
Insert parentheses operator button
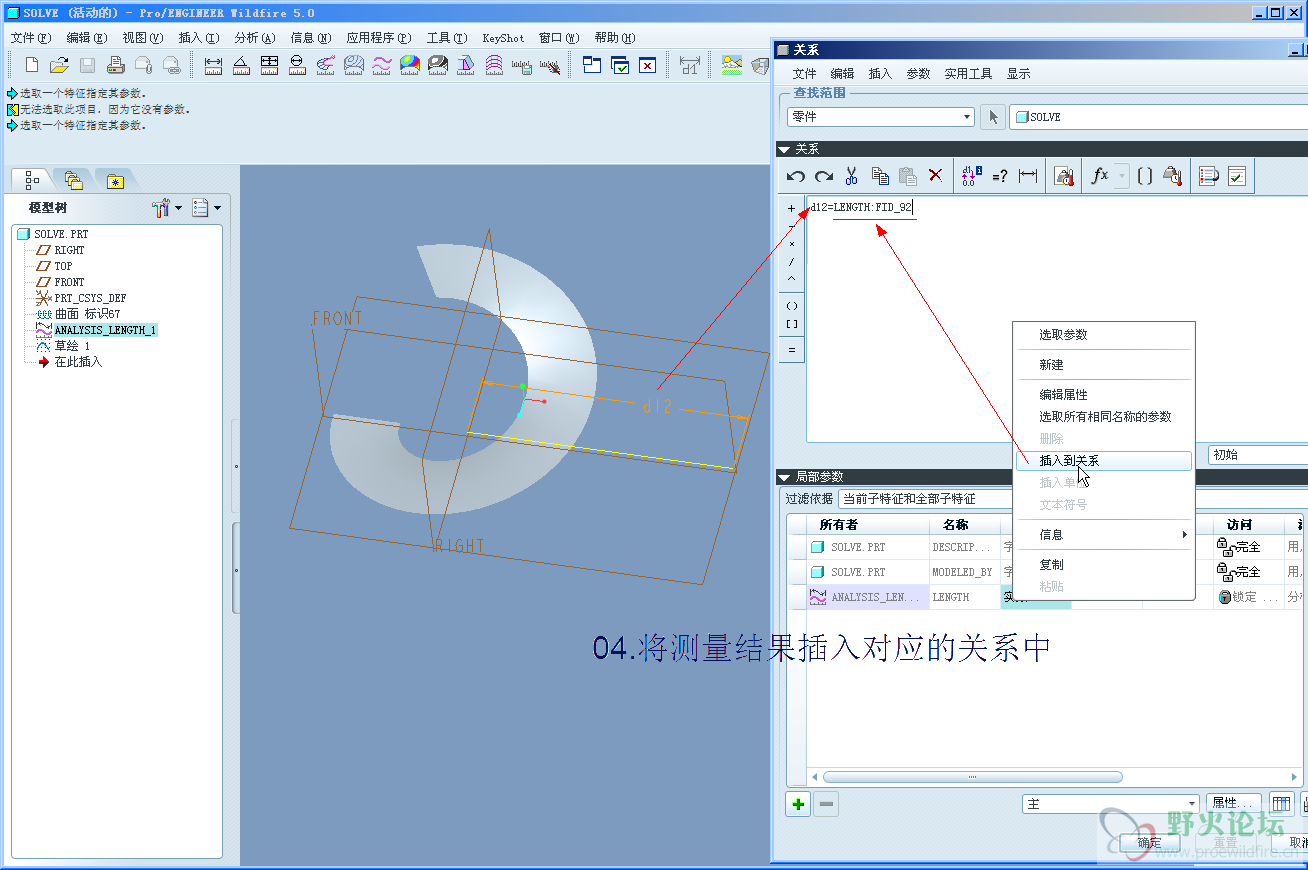(x=792, y=306)
